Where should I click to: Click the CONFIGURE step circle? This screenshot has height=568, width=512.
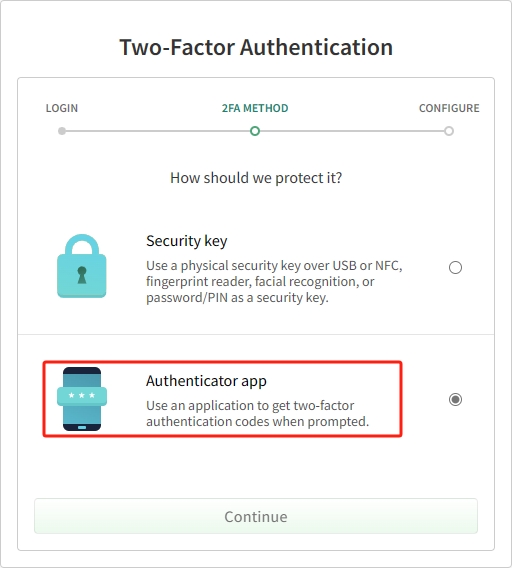(449, 131)
